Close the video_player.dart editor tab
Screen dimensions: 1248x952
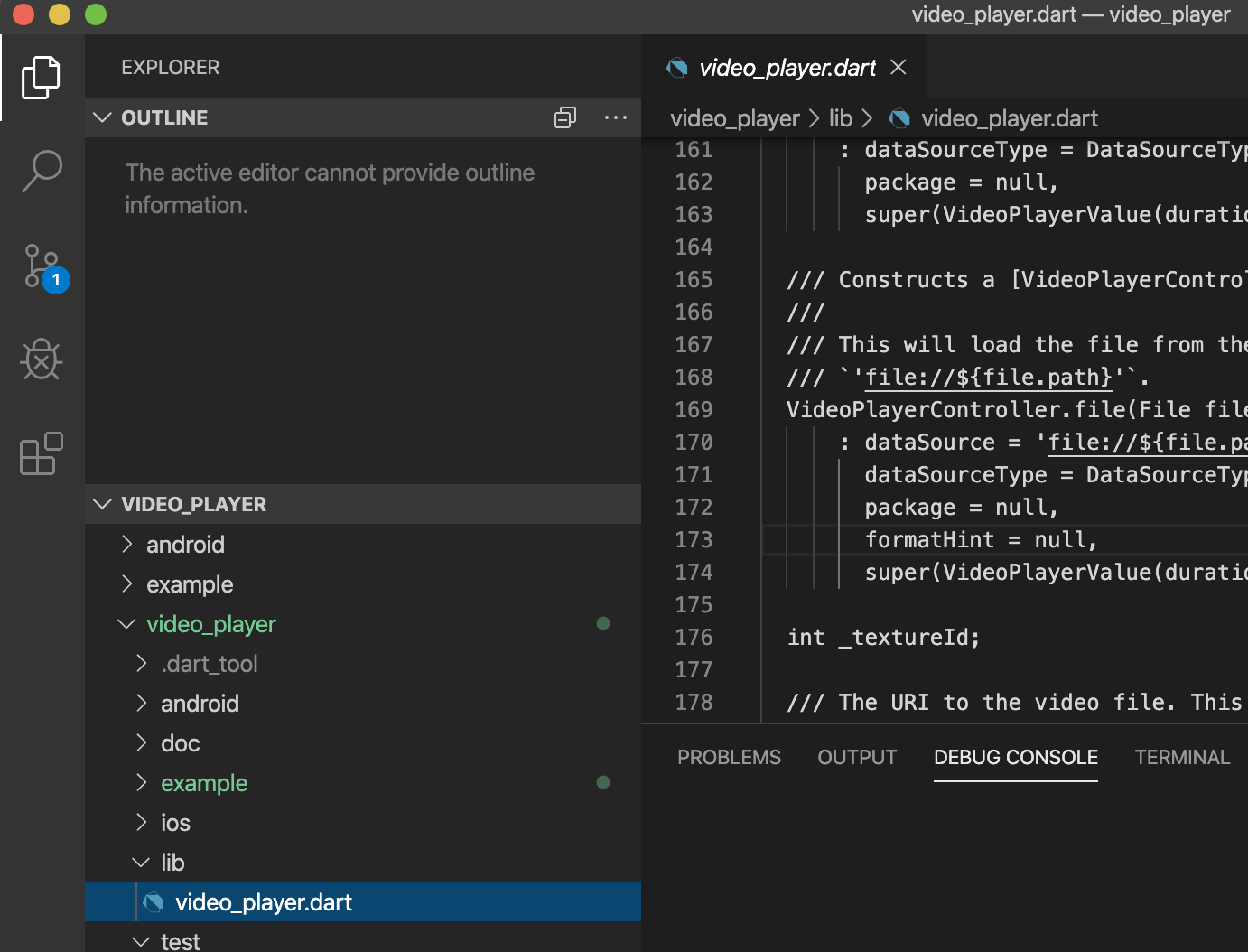(x=899, y=67)
